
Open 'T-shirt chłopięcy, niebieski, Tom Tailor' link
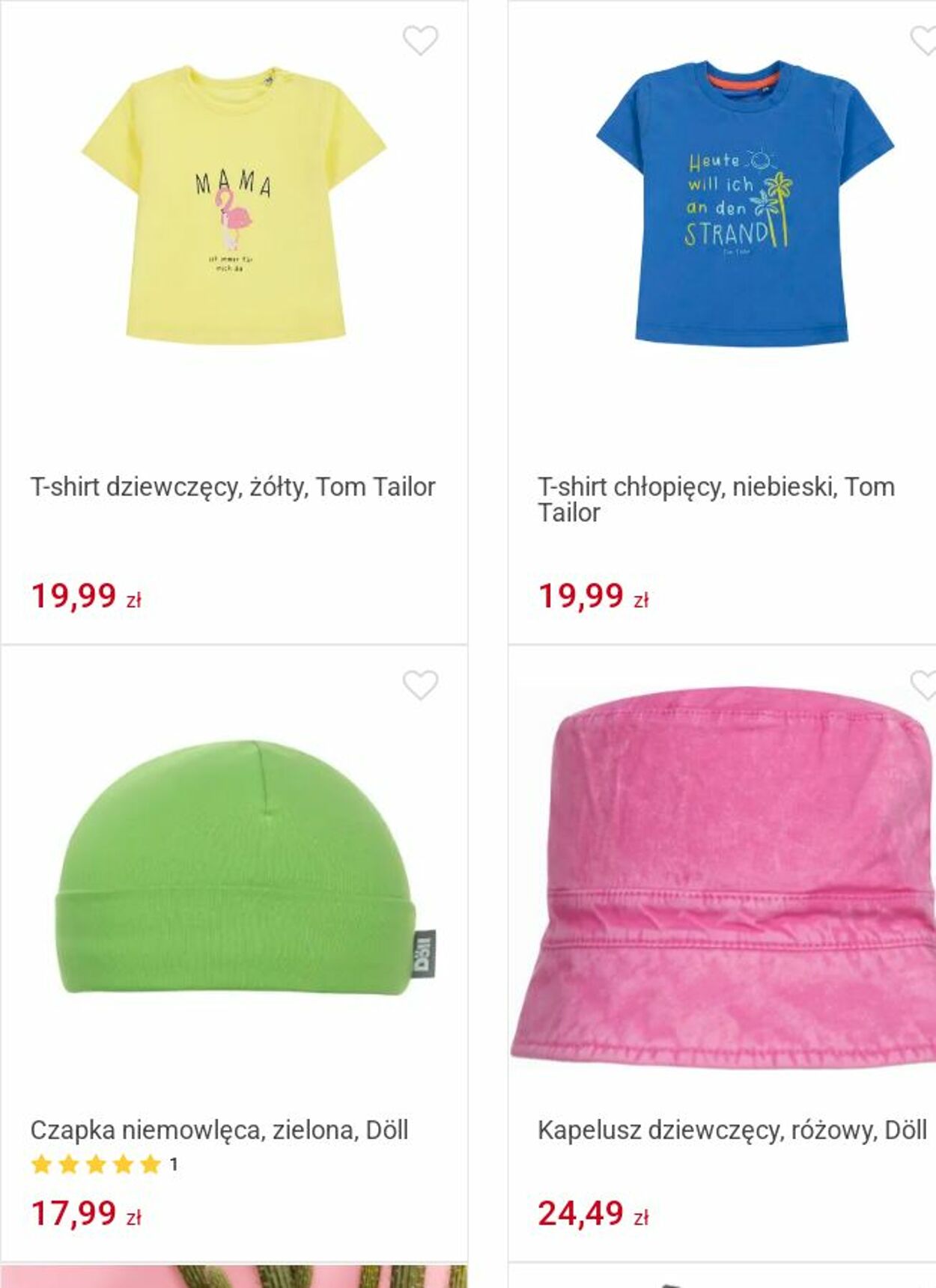tap(716, 500)
